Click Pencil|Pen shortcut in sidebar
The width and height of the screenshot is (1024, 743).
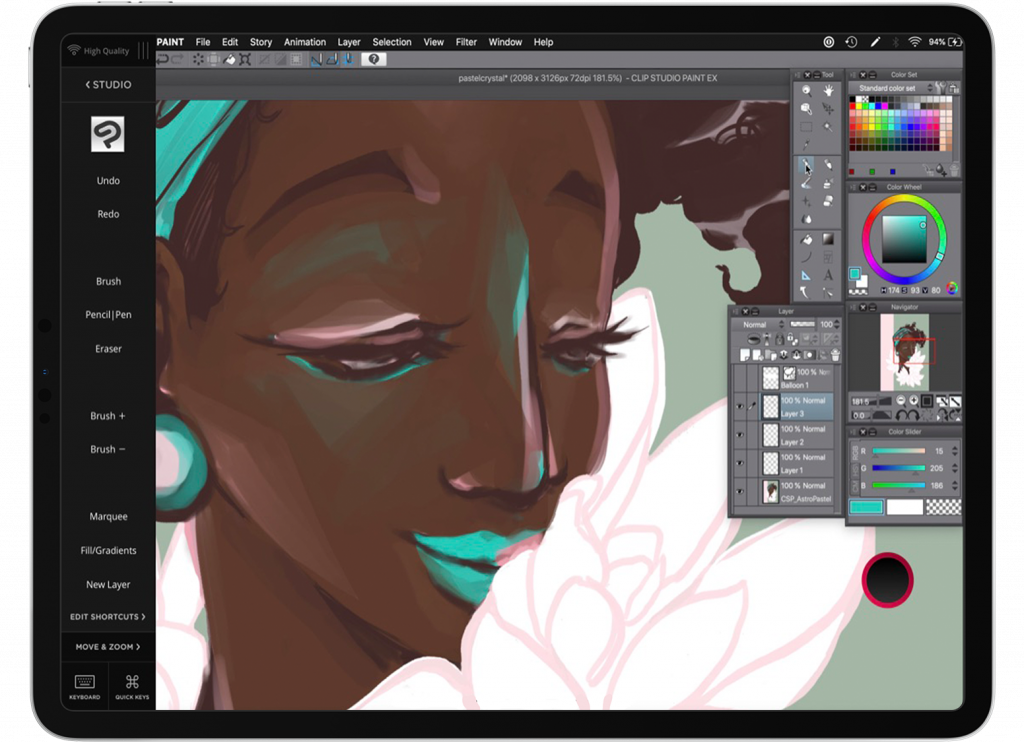(x=108, y=314)
